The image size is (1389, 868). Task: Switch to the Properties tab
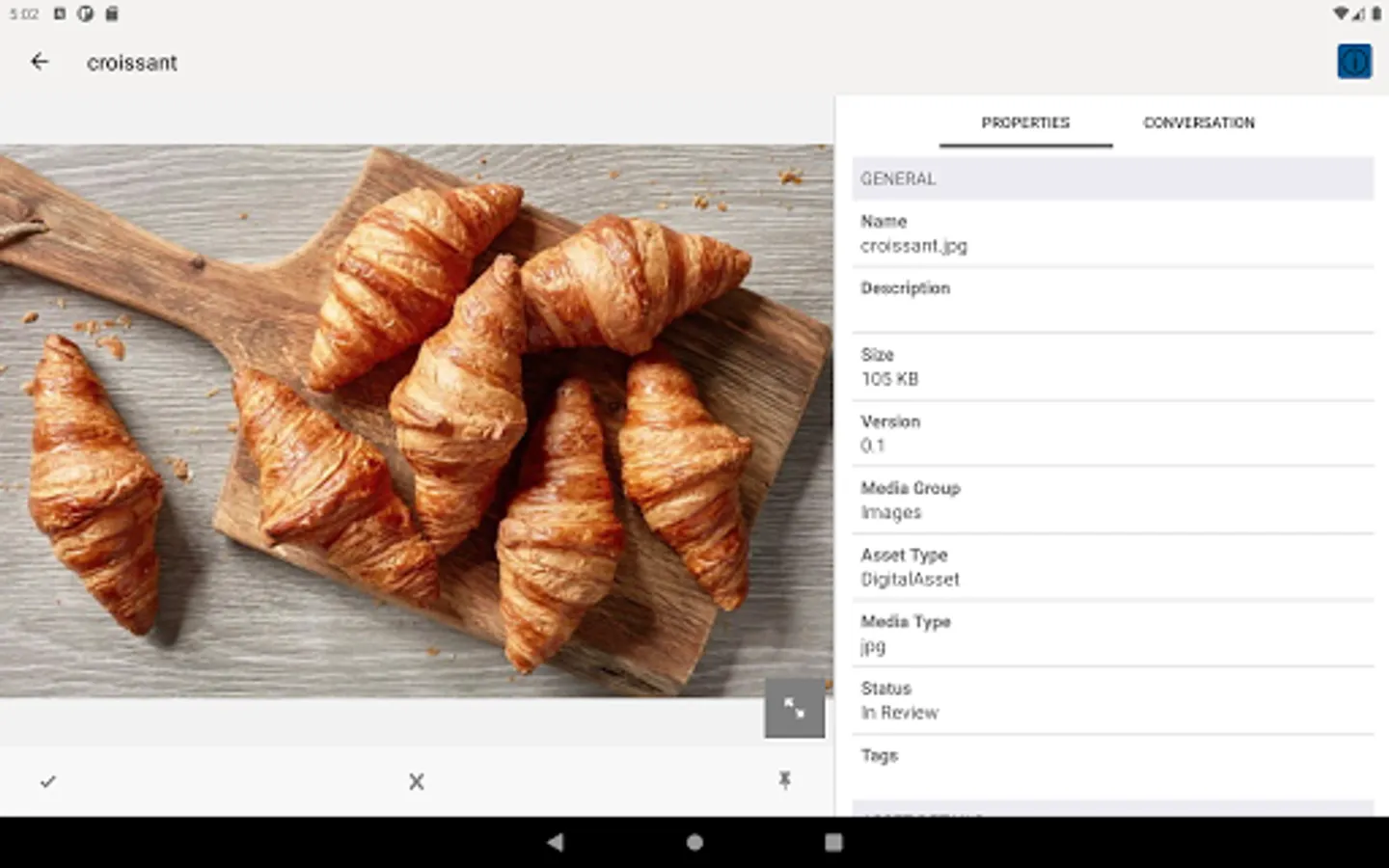click(1025, 122)
